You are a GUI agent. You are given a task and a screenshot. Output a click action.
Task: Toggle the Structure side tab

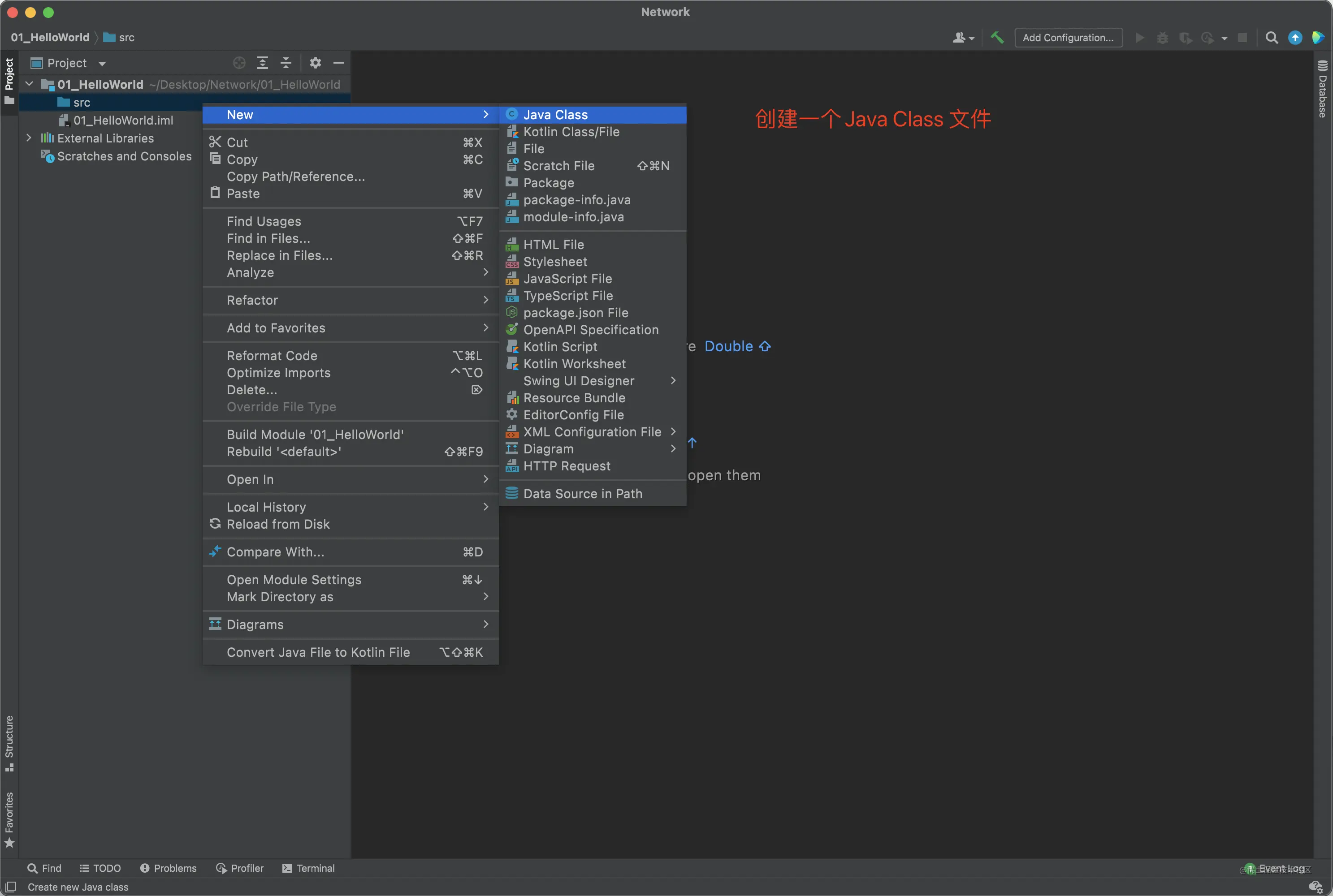tap(9, 743)
